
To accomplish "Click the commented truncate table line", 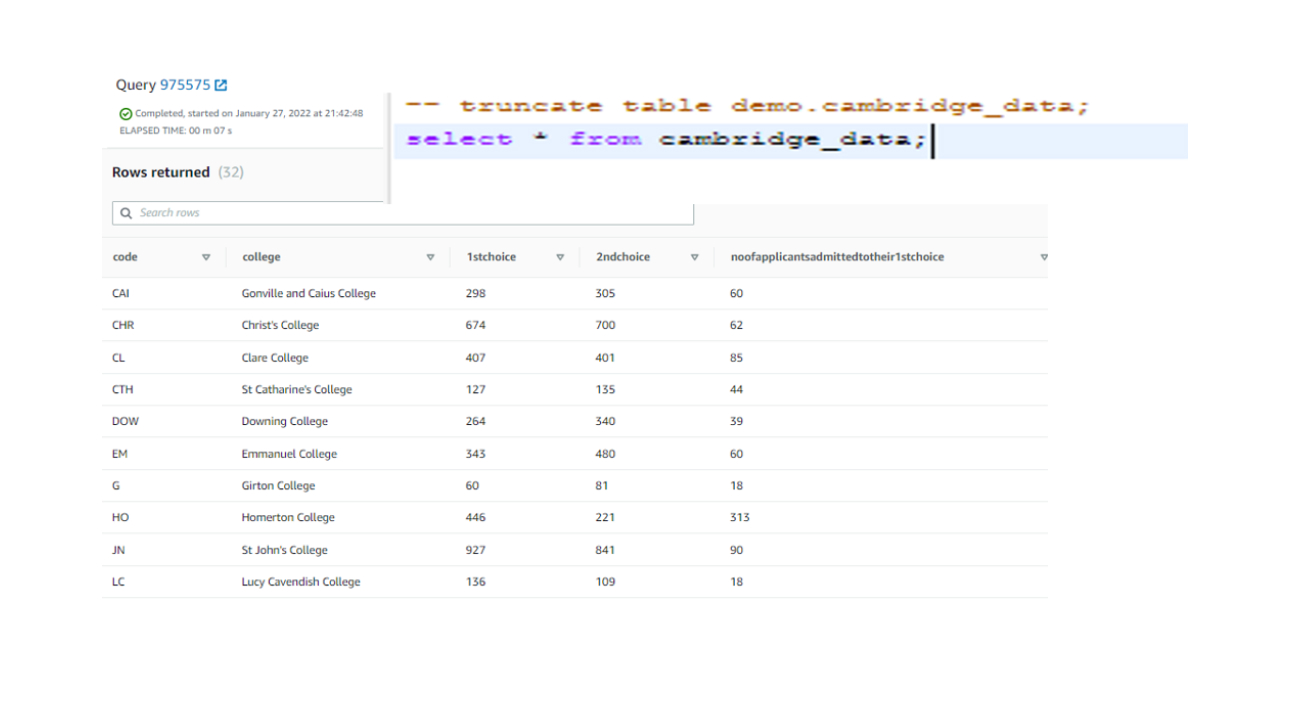I will tap(746, 106).
